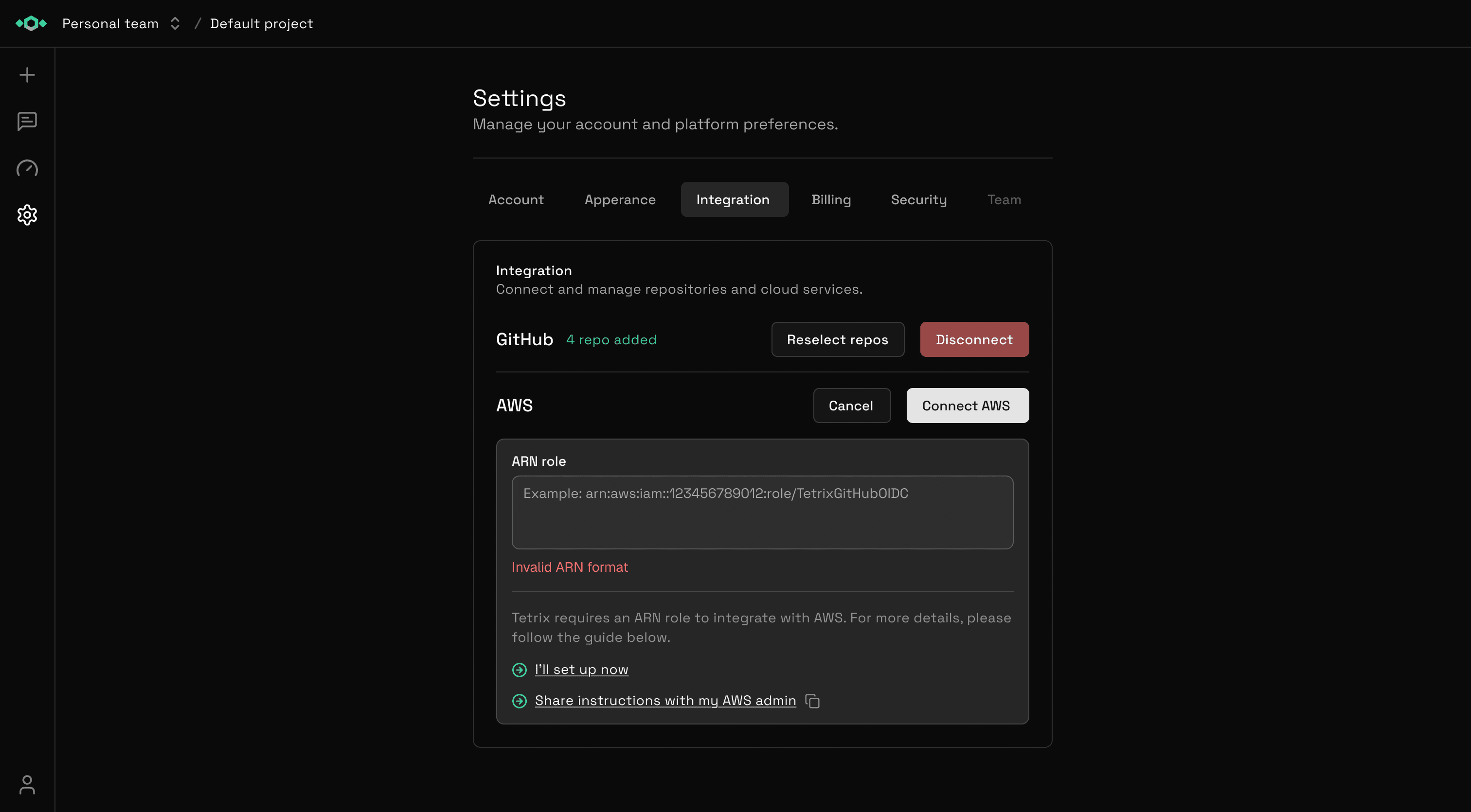Click the arrow icon beside I'll set up now
The width and height of the screenshot is (1471, 812).
(519, 670)
